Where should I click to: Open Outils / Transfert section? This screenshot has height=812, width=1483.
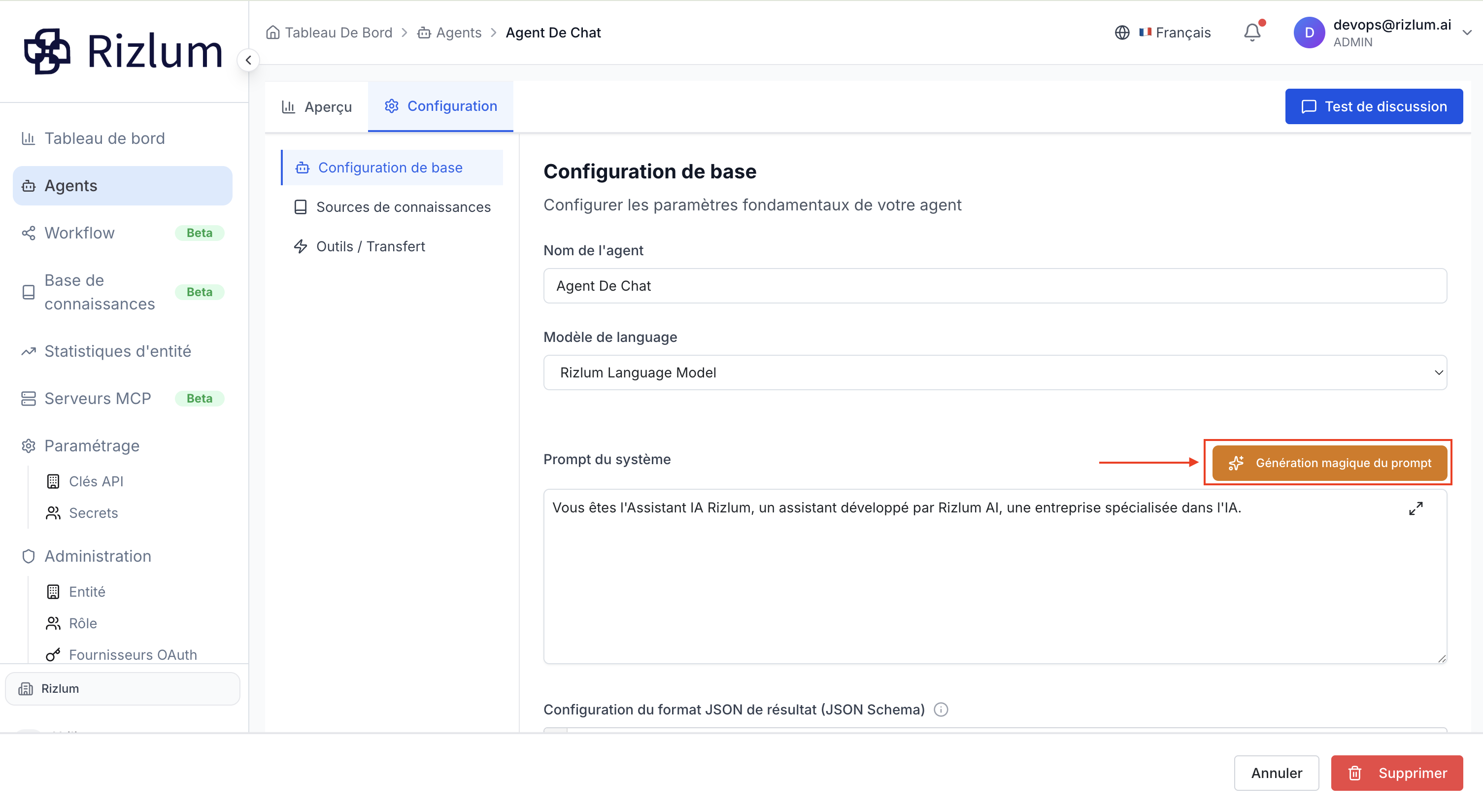tap(392, 246)
